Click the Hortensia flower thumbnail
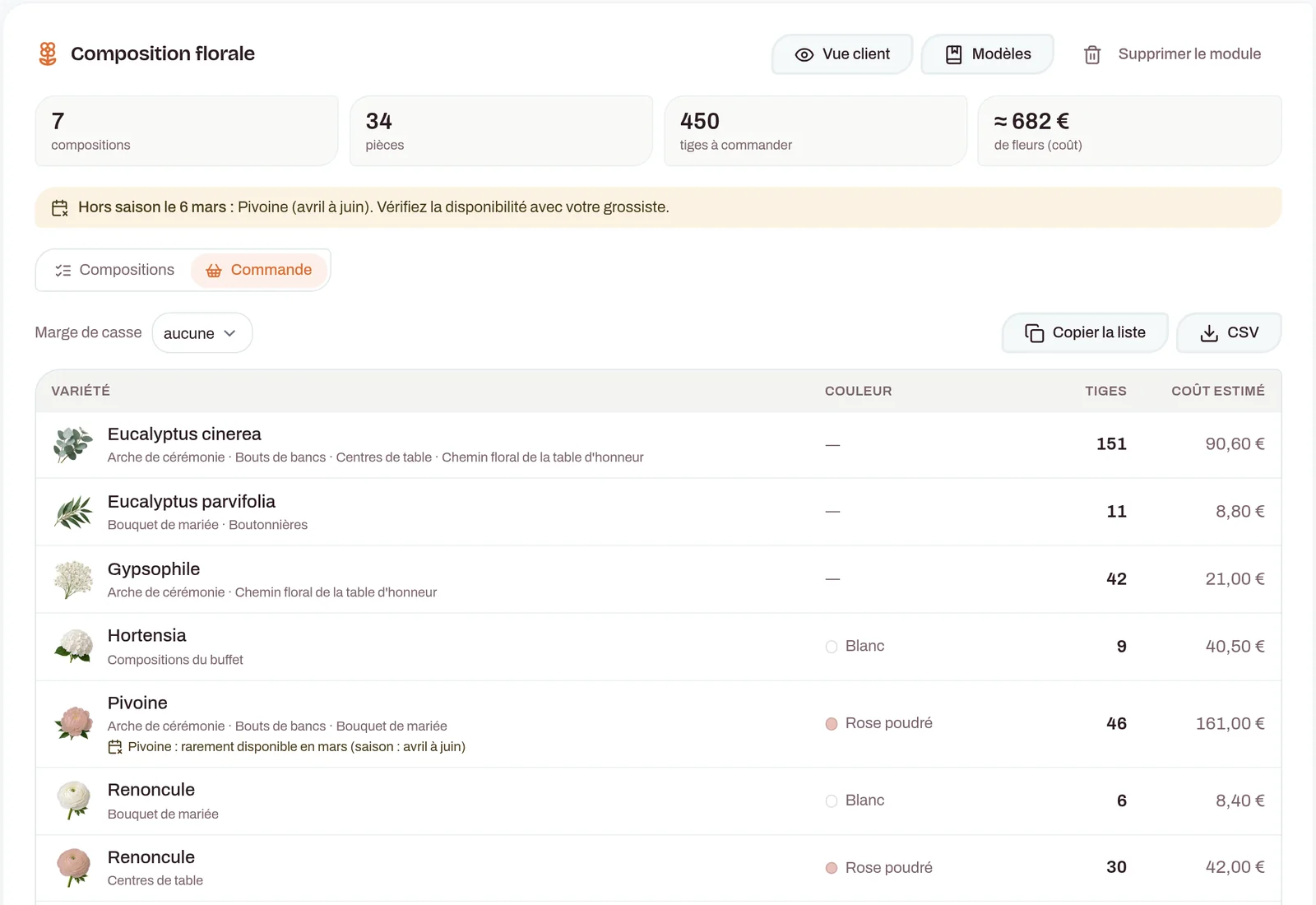This screenshot has height=905, width=1316. tap(73, 647)
